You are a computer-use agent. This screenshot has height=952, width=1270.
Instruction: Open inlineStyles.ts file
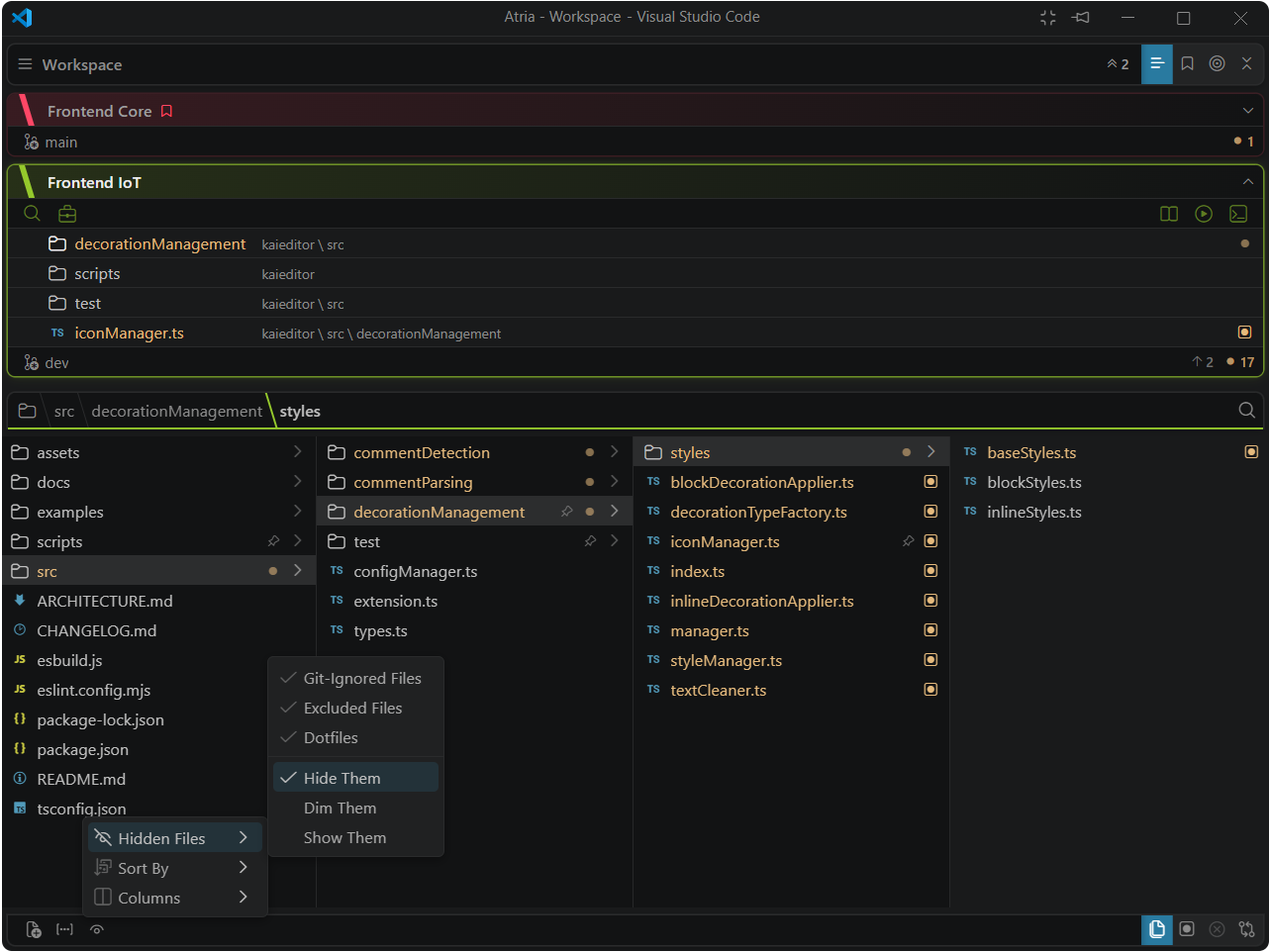pyautogui.click(x=1034, y=513)
